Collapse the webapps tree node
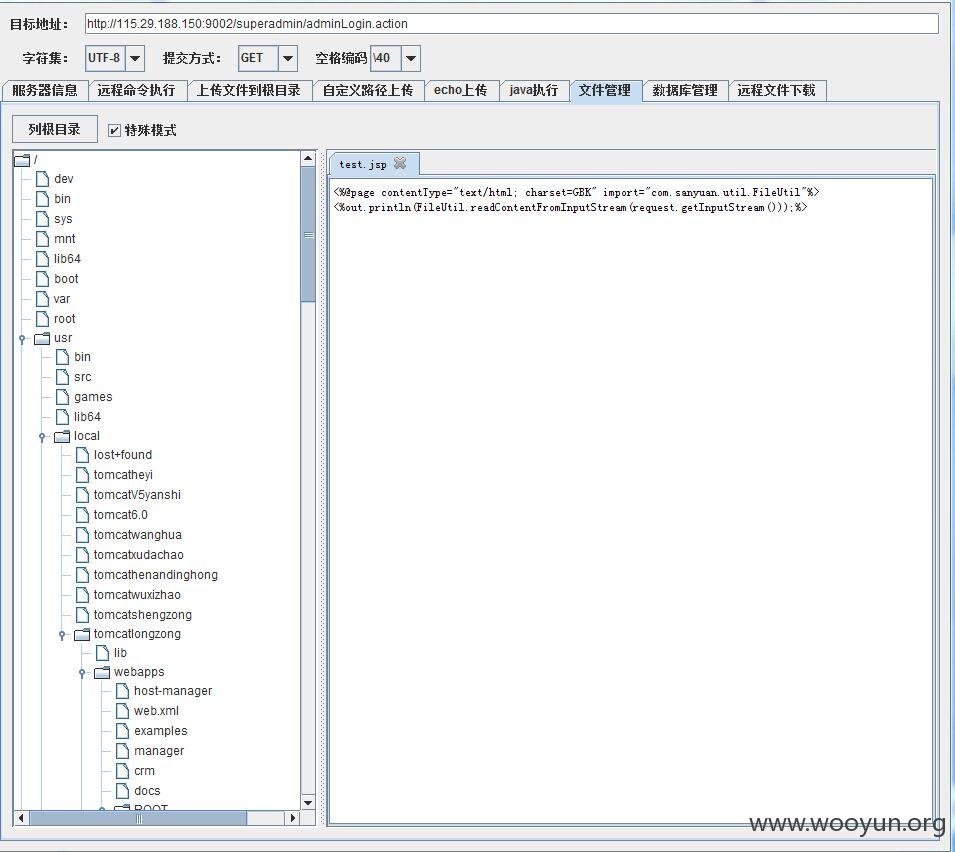The height and width of the screenshot is (852, 955). pos(82,673)
